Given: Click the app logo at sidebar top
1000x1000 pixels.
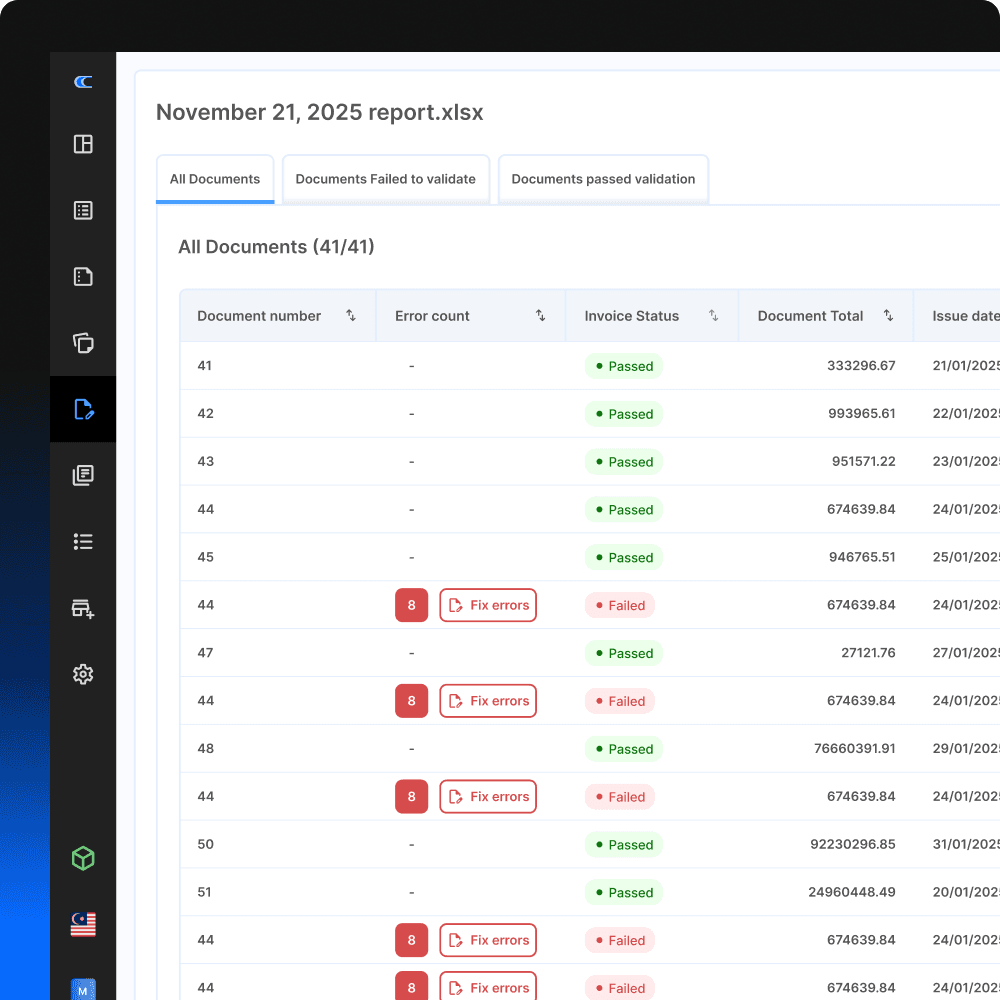Looking at the screenshot, I should [83, 81].
